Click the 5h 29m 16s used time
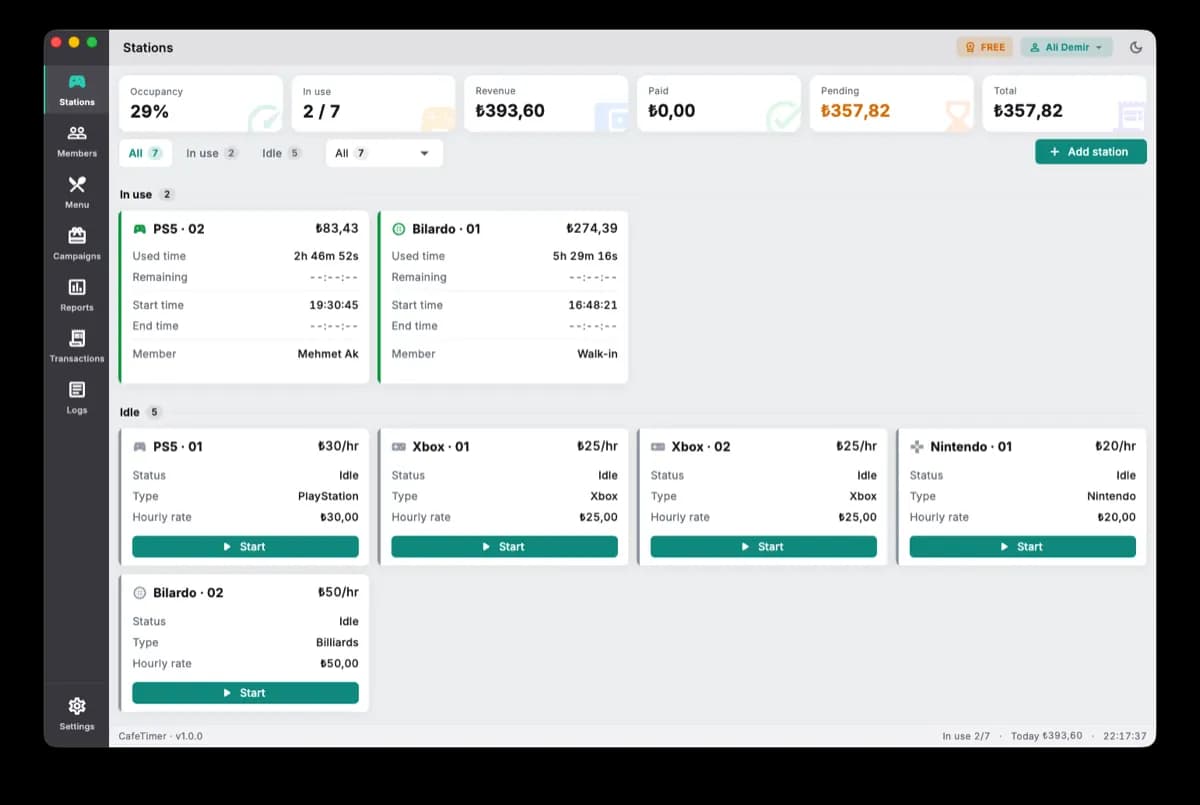 [x=585, y=256]
